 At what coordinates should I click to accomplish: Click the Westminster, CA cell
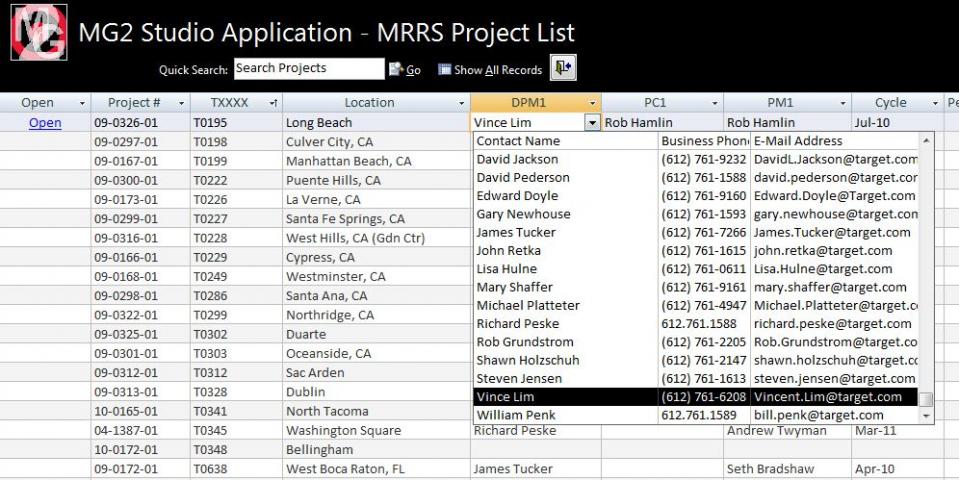[377, 276]
